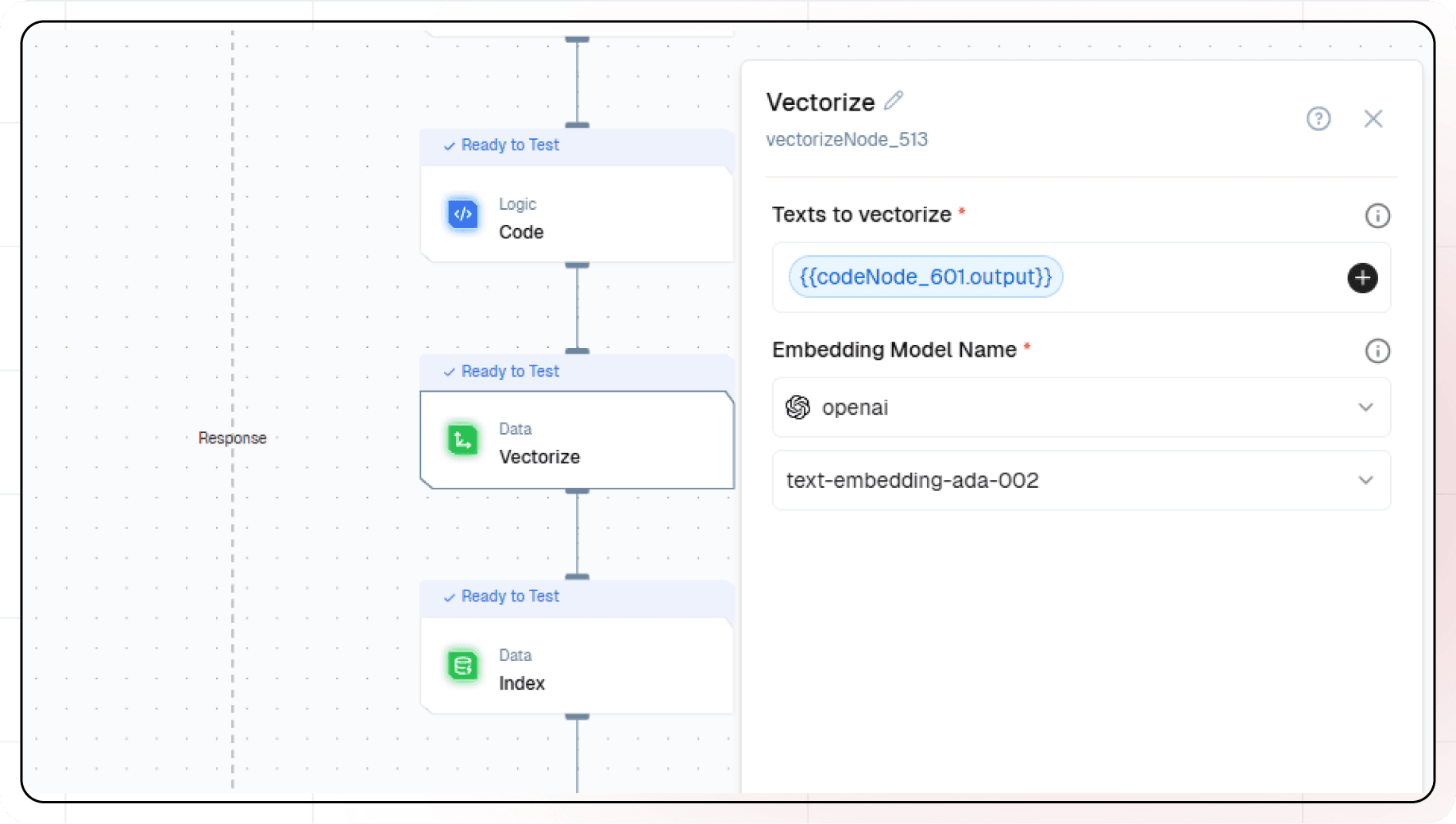Viewport: 1456px width, 824px height.
Task: Click the OpenAI logo in the provider selector
Action: click(798, 407)
